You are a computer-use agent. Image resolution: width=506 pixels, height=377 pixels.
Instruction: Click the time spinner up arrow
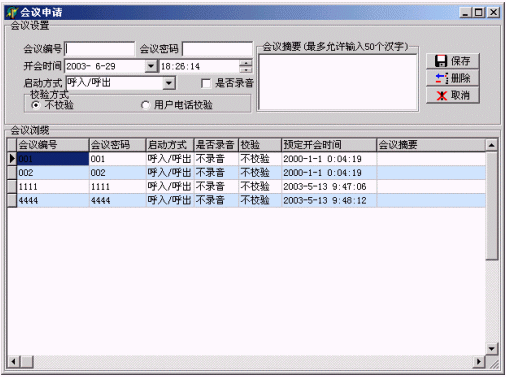click(x=246, y=63)
